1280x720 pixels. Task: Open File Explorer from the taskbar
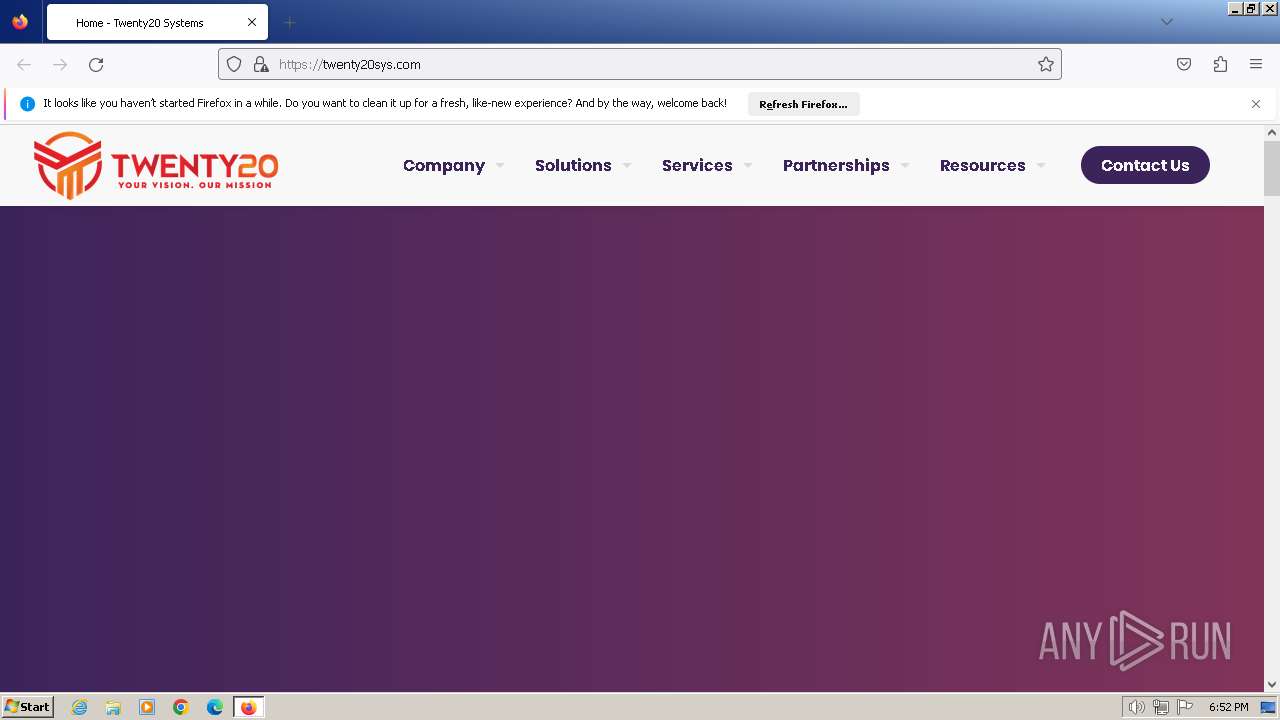point(113,707)
